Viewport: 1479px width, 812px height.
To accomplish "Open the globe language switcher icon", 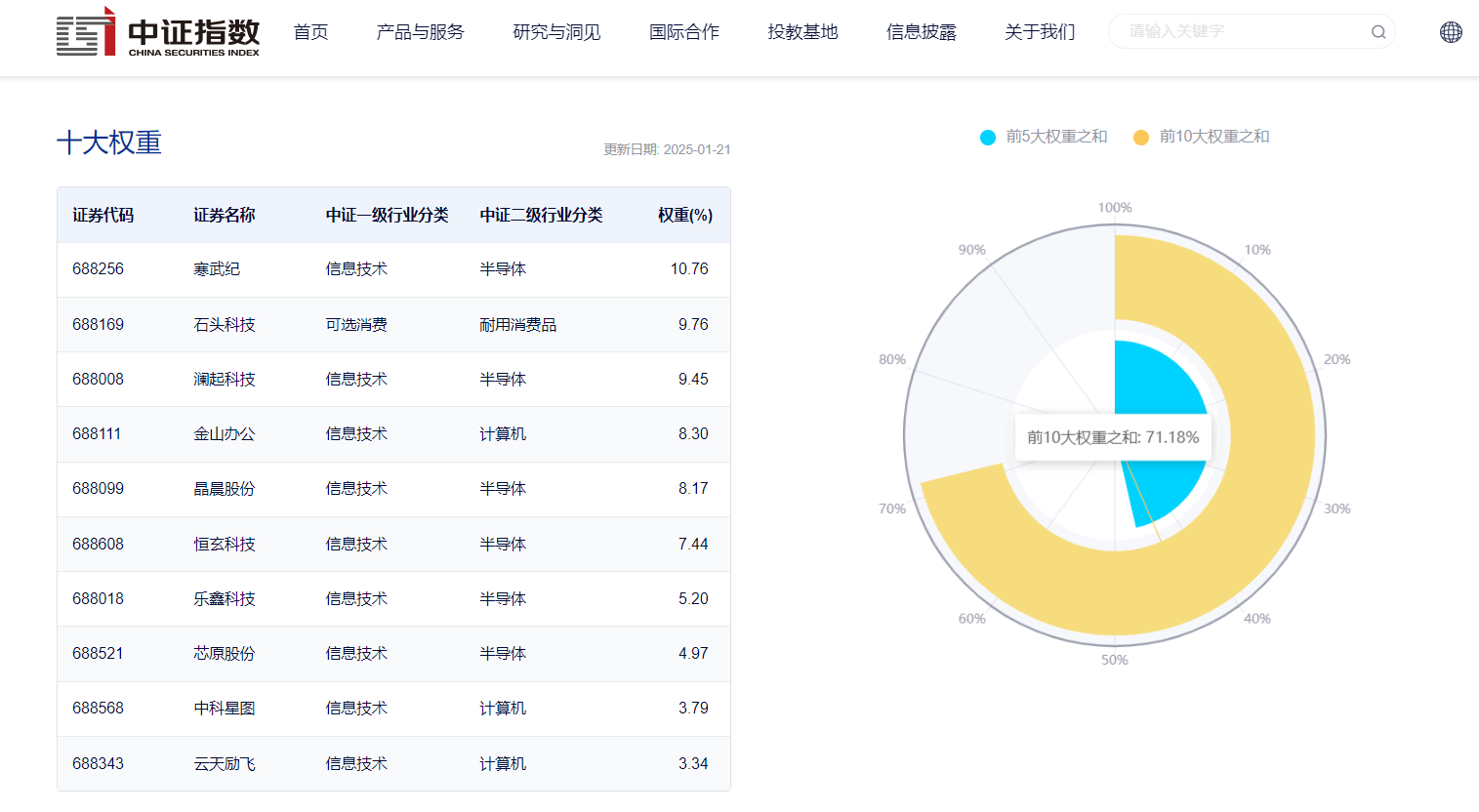I will coord(1450,31).
